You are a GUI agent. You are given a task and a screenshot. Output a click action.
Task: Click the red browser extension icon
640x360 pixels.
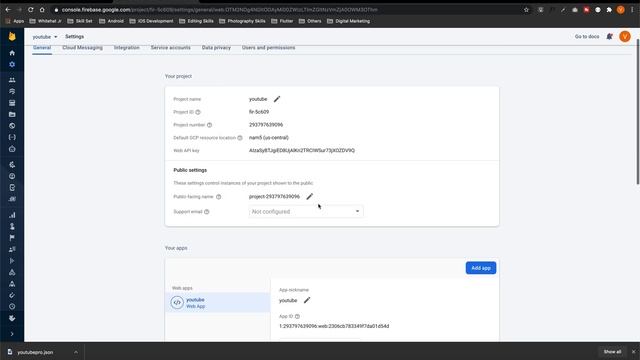(586, 10)
